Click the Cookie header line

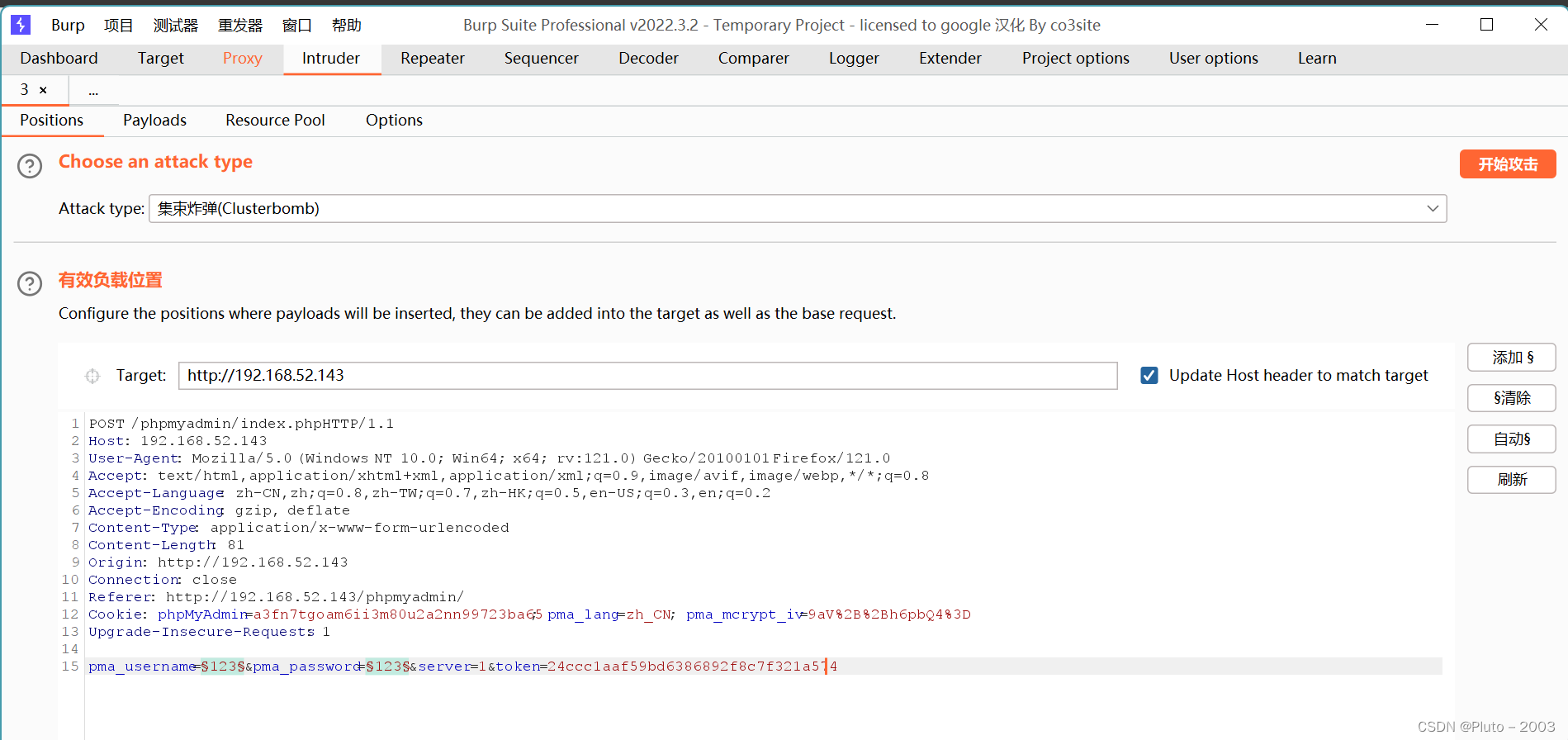point(529,614)
